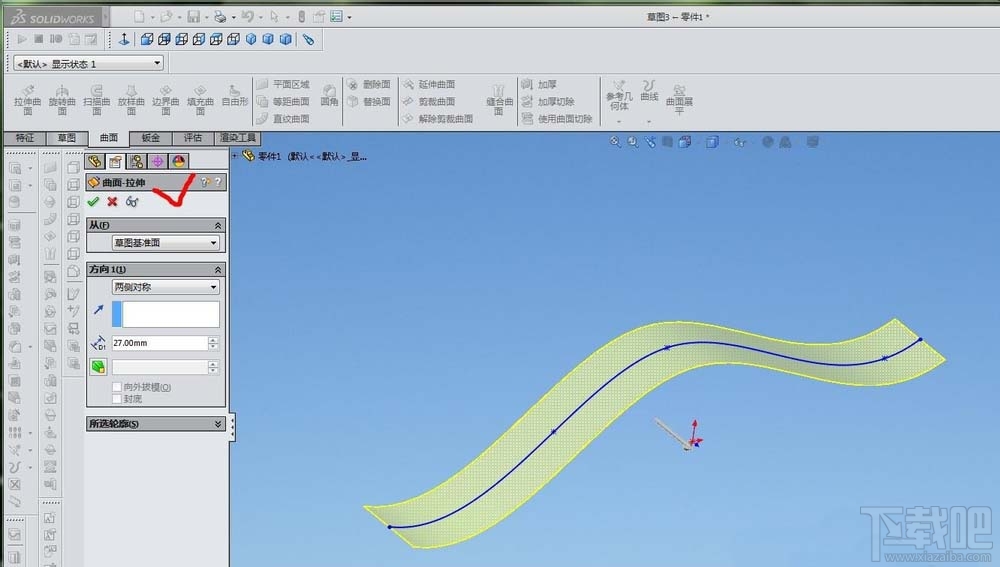
Task: Click the Revolved Surface 旋转曲面 tool
Action: pos(62,99)
